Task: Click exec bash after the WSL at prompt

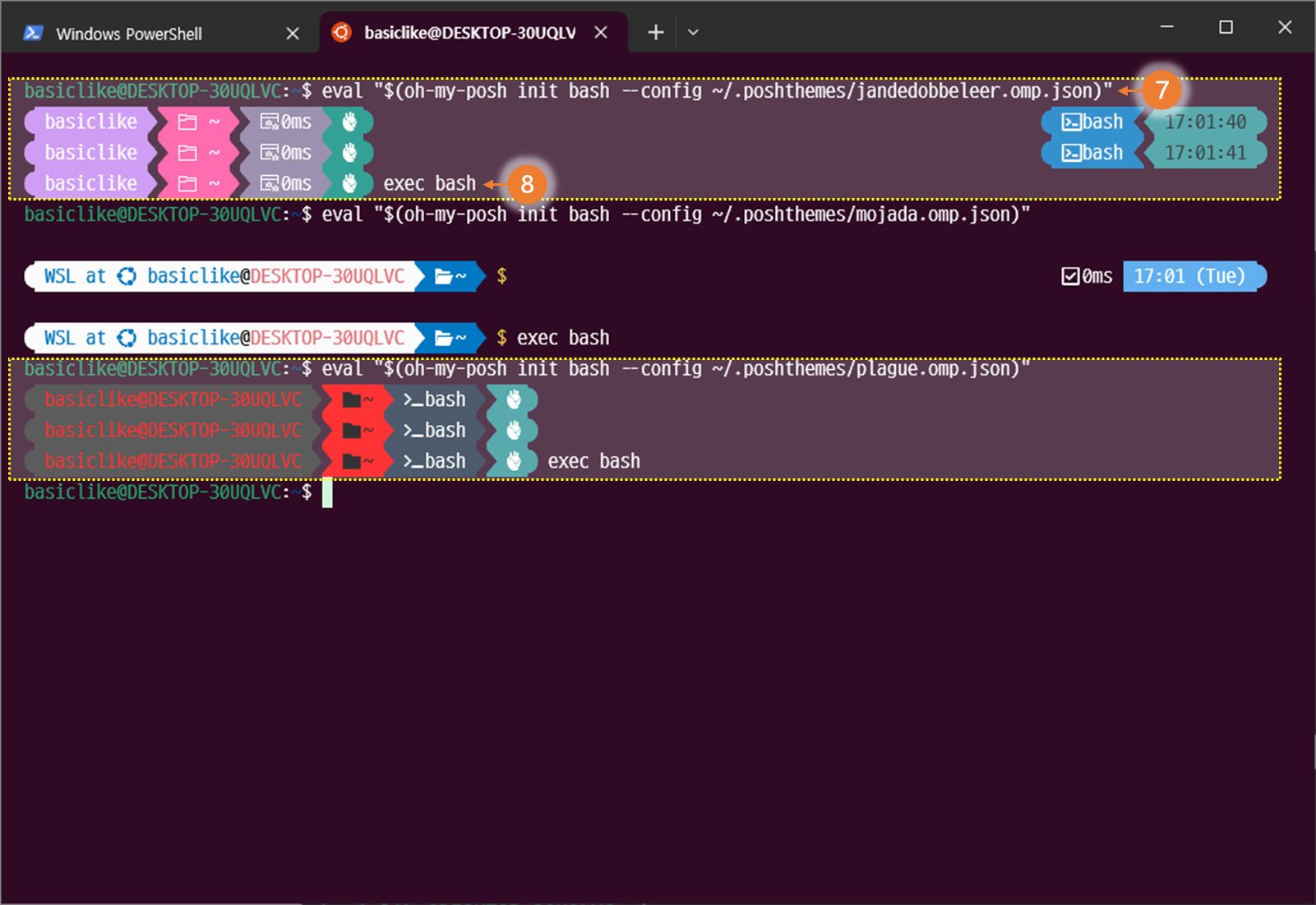Action: (563, 338)
